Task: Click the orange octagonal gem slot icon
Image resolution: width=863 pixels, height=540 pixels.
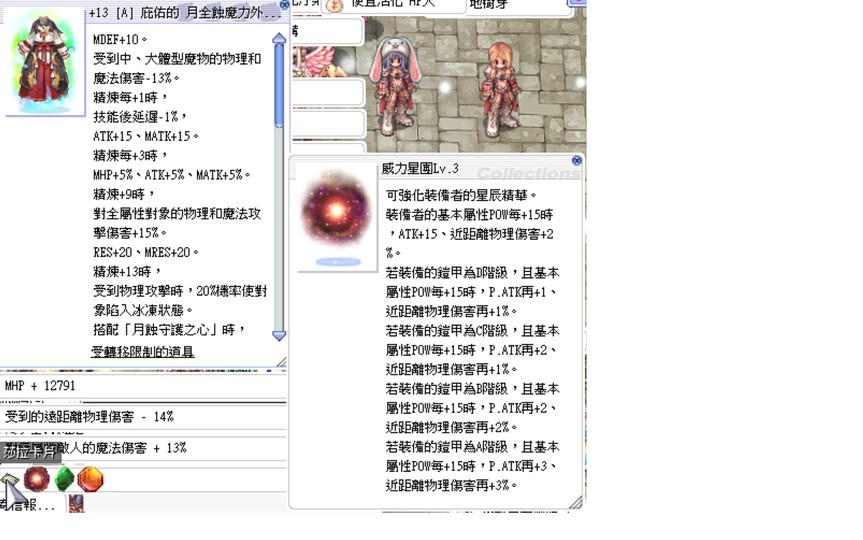Action: (90, 479)
